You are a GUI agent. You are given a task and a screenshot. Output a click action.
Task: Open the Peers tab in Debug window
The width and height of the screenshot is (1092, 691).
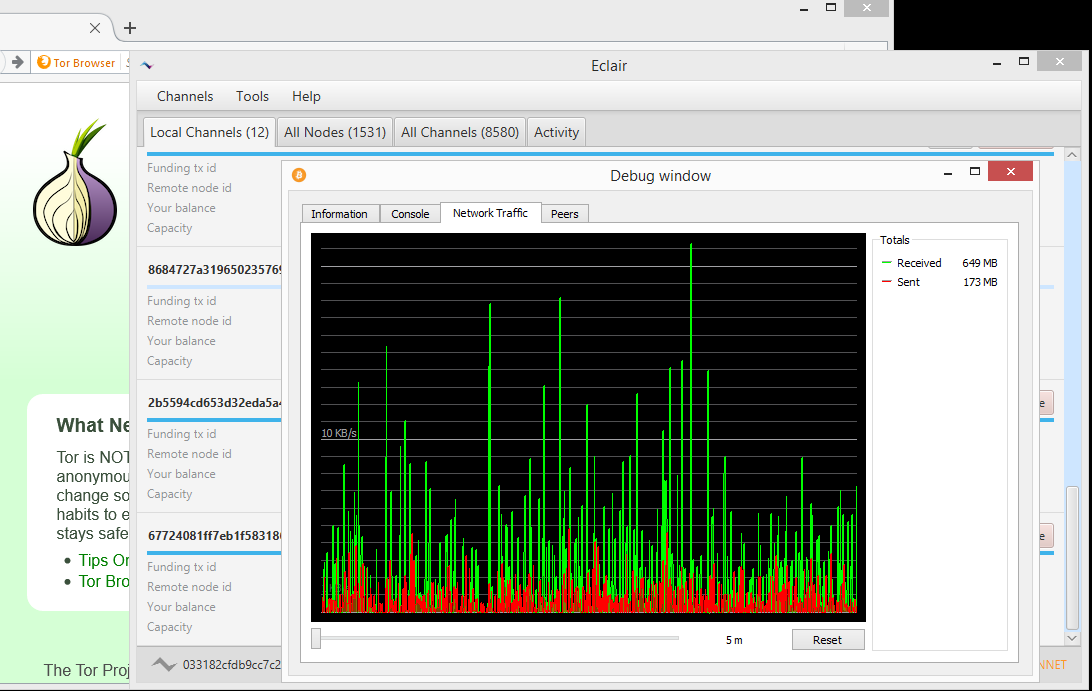tap(565, 214)
